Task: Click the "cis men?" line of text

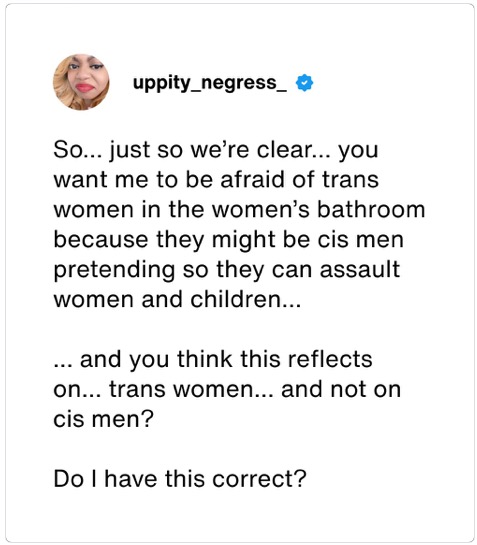Action: coord(103,419)
